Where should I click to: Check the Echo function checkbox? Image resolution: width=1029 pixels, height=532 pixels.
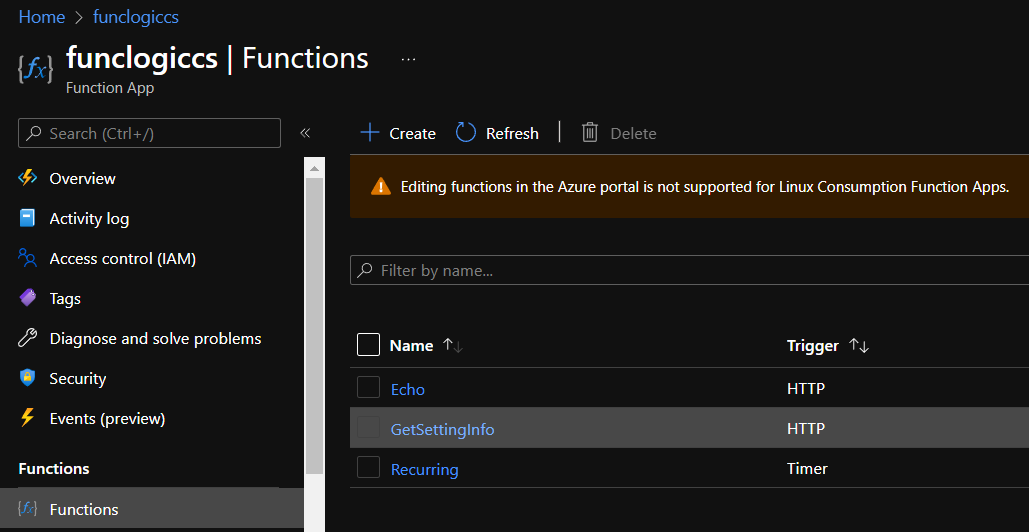368,388
